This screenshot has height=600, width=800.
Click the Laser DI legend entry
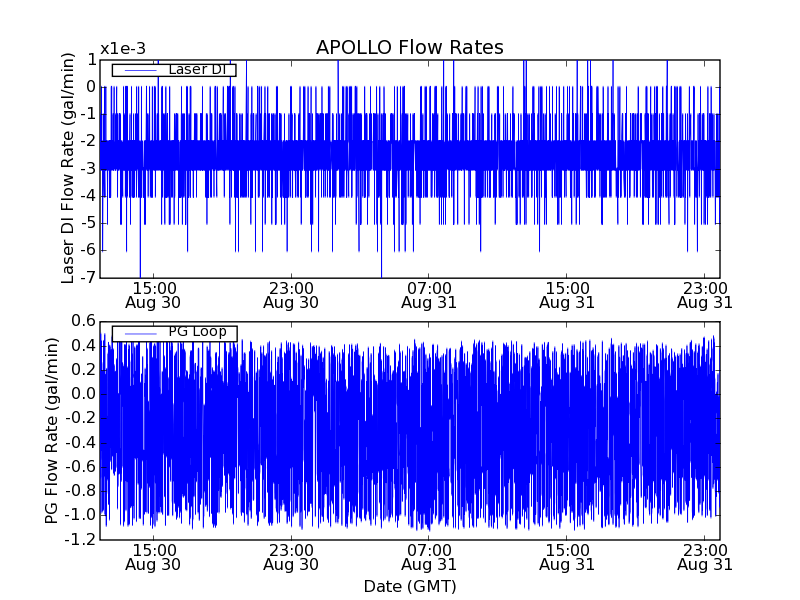click(x=174, y=70)
